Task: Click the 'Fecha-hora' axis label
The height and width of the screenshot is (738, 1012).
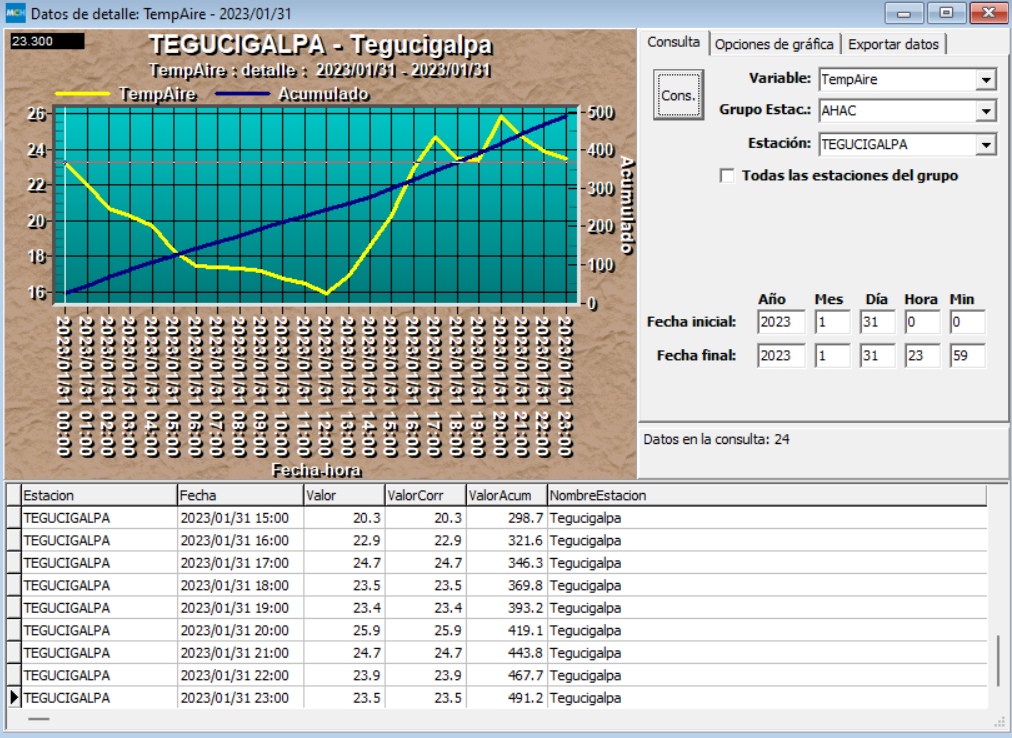Action: (316, 470)
